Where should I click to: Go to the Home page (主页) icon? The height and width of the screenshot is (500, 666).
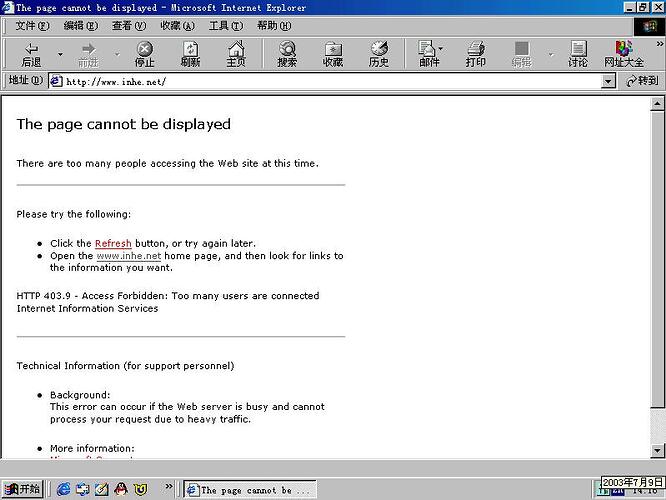[x=236, y=54]
